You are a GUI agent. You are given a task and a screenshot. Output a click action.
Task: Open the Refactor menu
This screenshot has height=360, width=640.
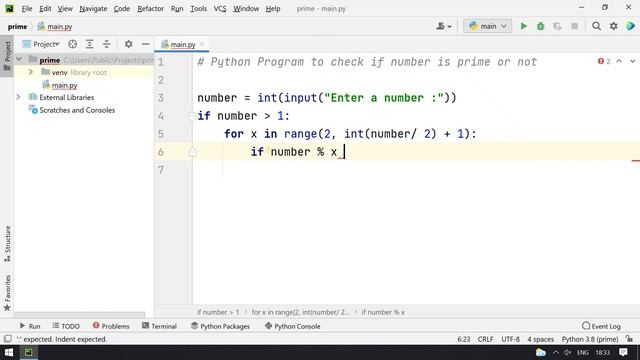[150, 8]
